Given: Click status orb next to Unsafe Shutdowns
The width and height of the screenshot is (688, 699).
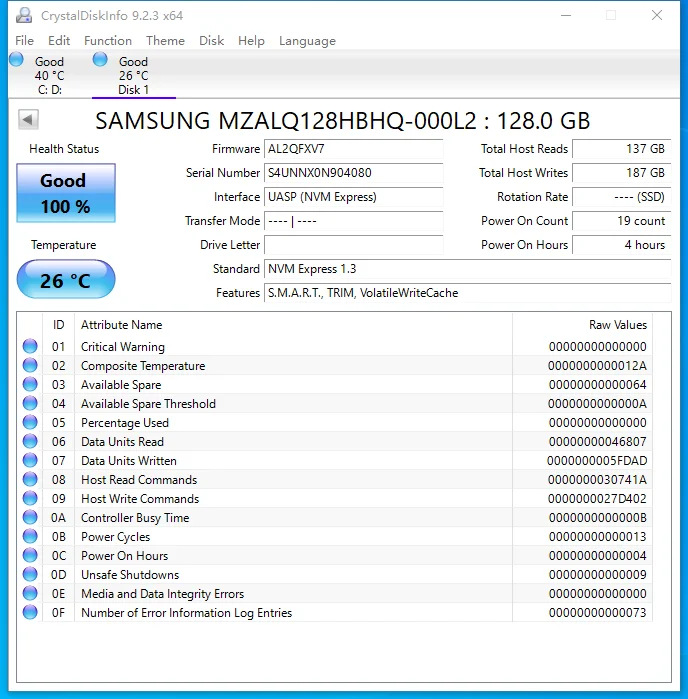Looking at the screenshot, I should click(30, 575).
